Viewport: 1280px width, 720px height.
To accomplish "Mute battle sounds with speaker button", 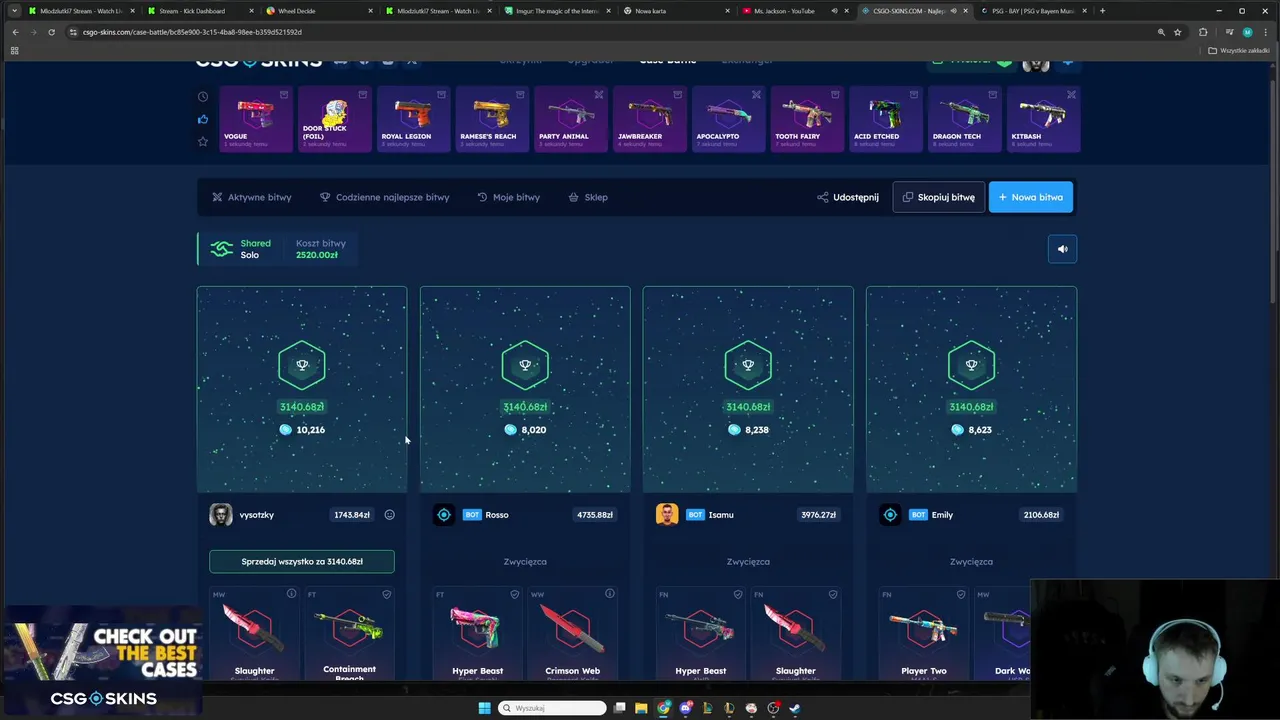I will (1062, 249).
